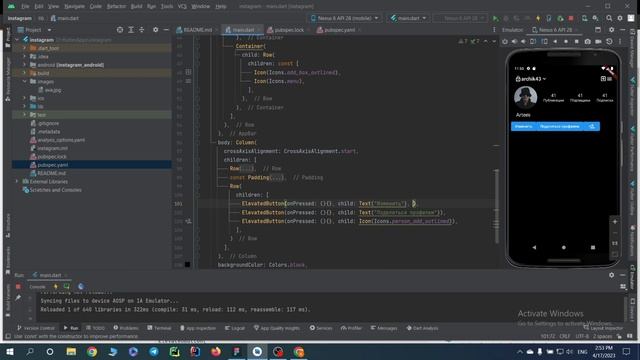
Task: Hide the Project panel with minus icon
Action: (166, 30)
